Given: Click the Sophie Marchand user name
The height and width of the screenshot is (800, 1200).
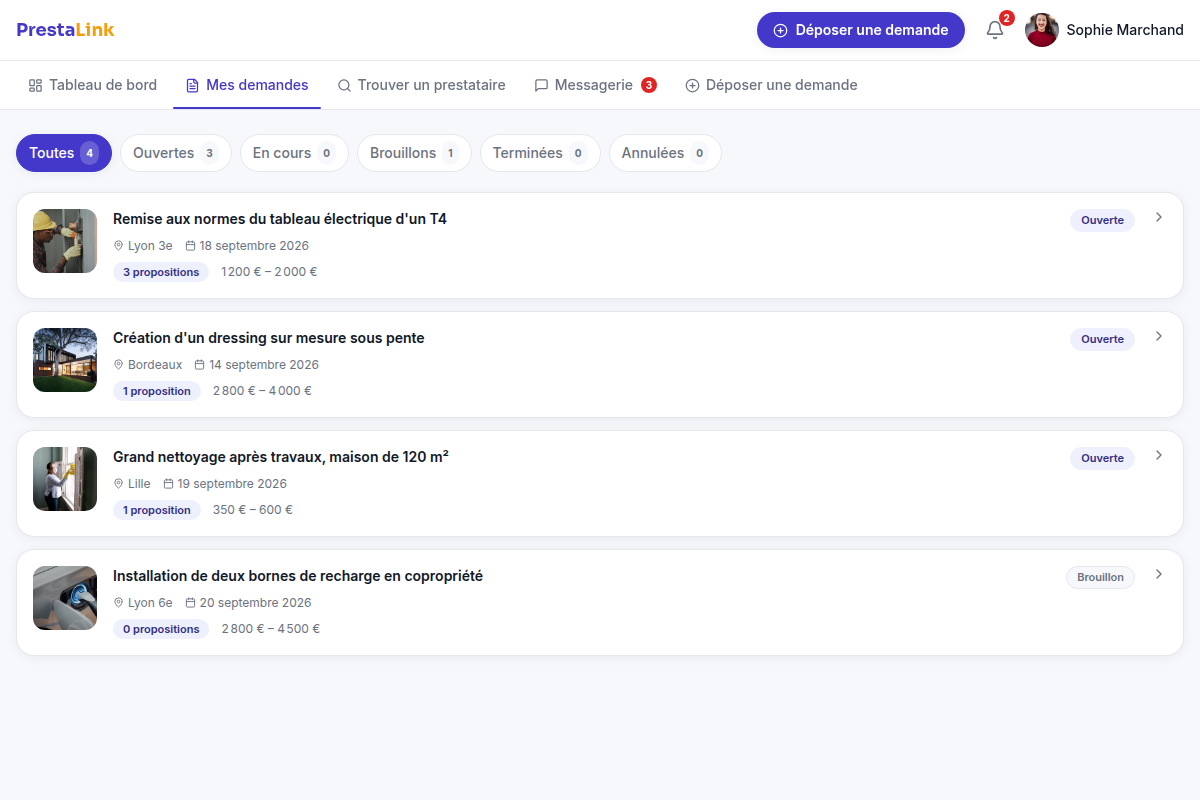Looking at the screenshot, I should click(x=1125, y=30).
